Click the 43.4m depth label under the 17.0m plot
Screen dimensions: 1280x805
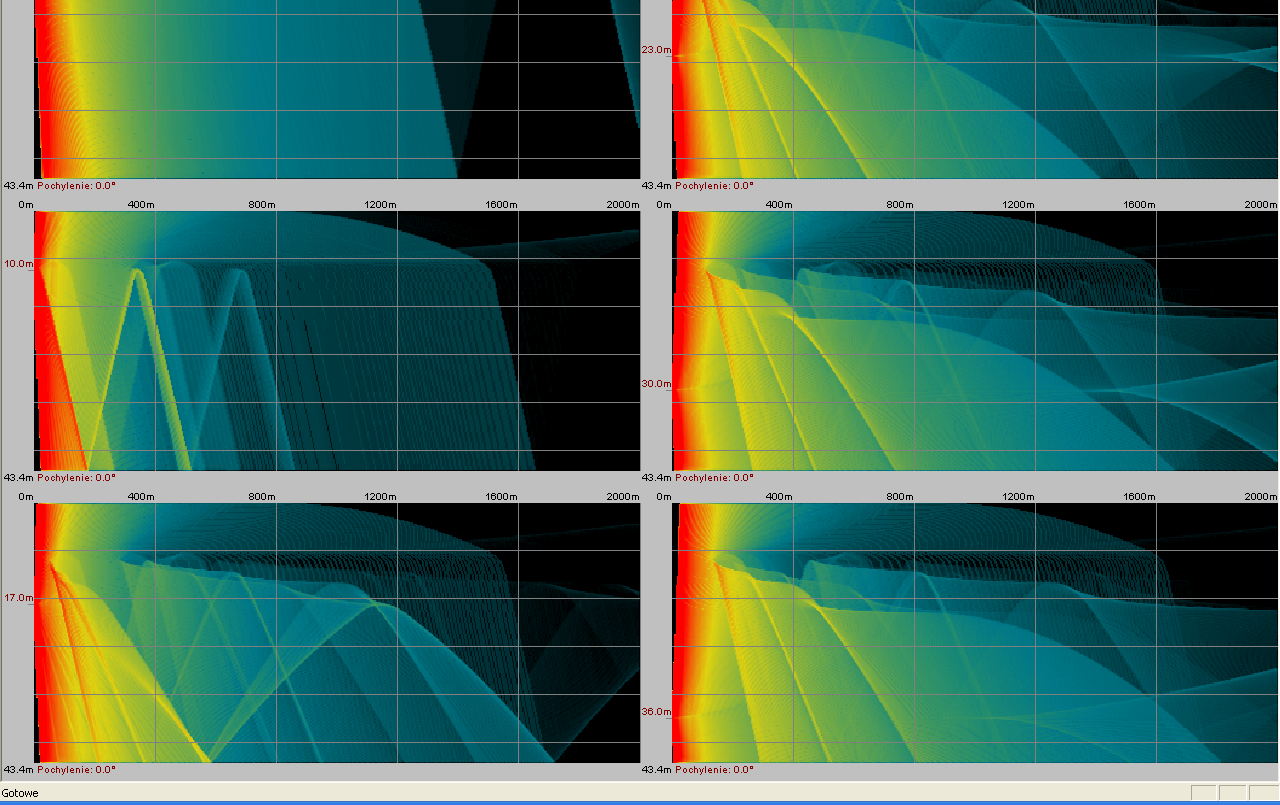(x=18, y=770)
